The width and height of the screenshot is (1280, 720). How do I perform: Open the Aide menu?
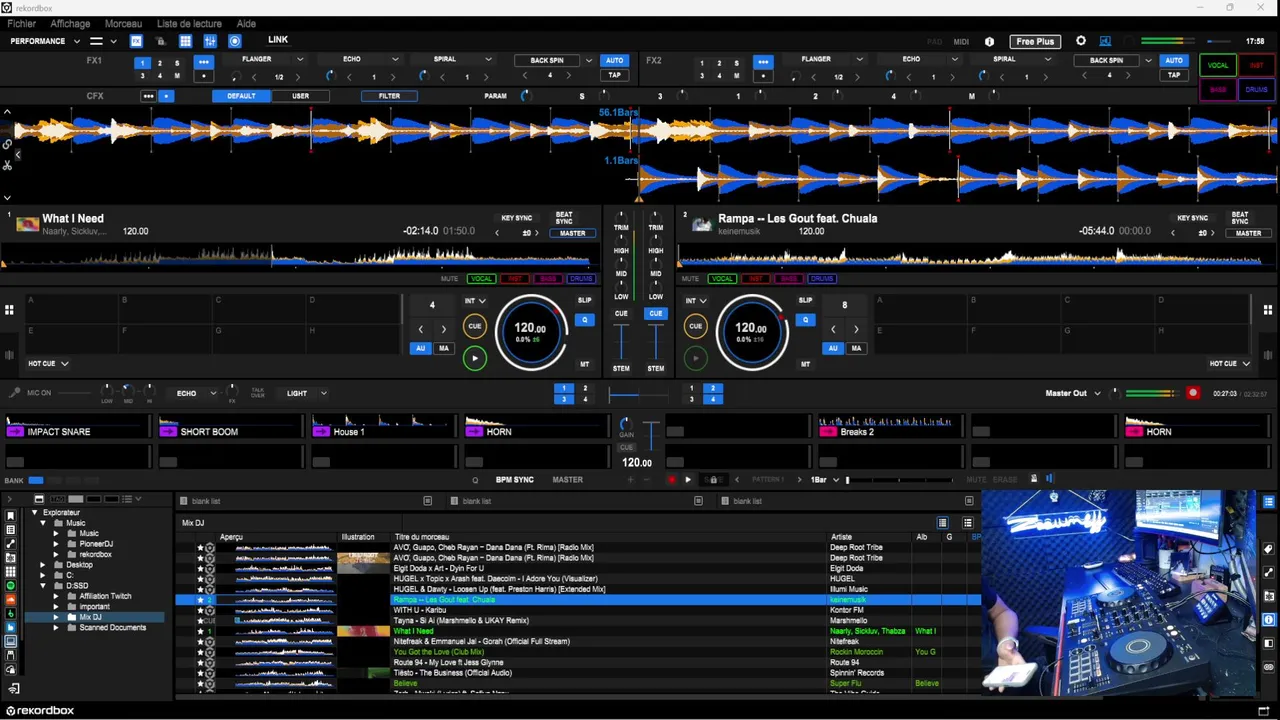tap(246, 23)
